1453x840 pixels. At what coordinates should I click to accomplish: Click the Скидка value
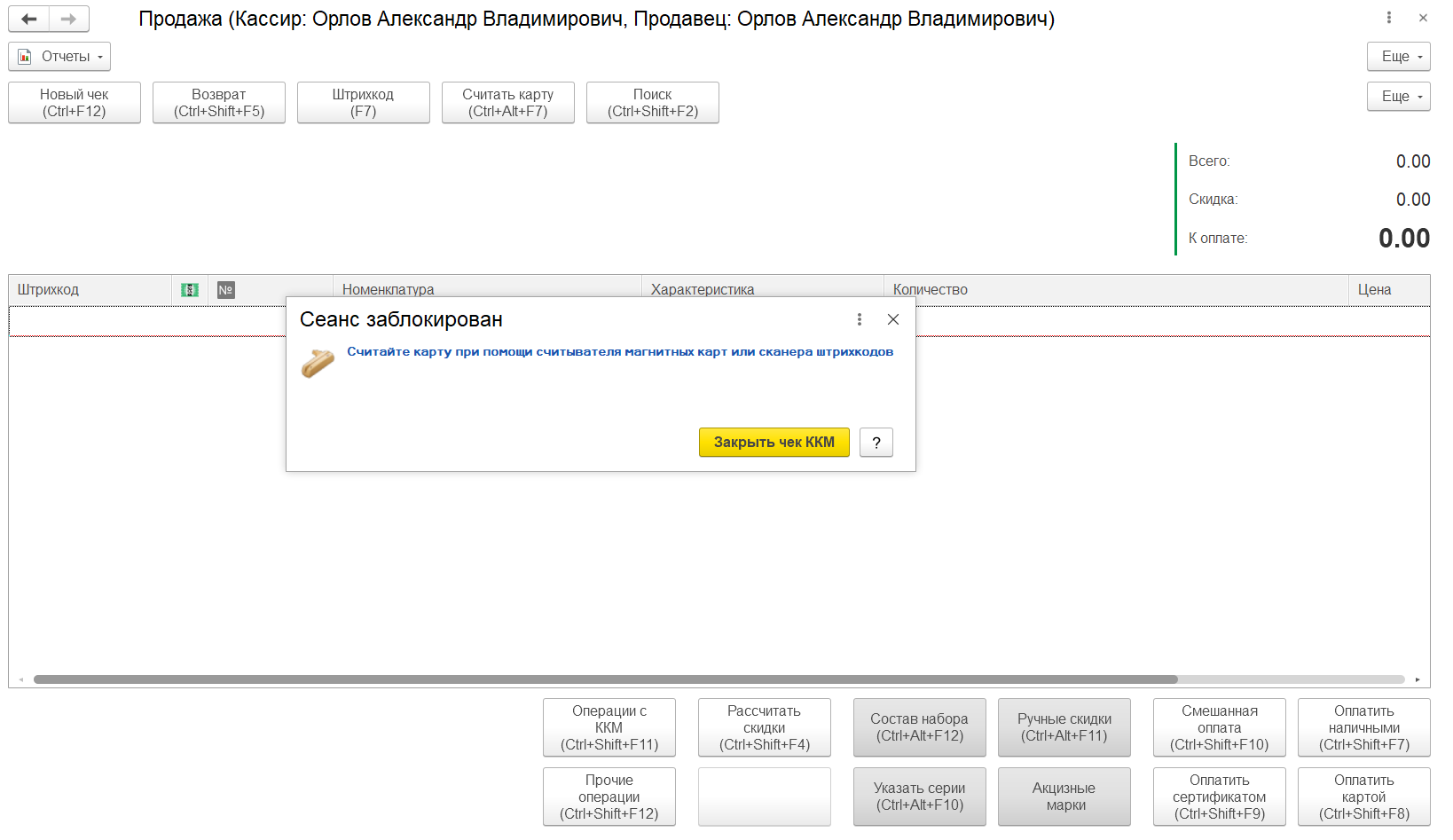(1413, 200)
